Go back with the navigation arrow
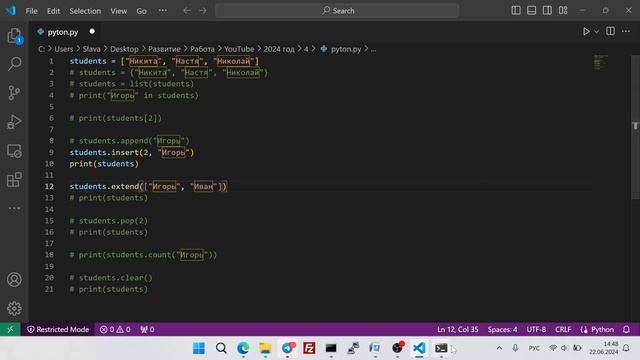This screenshot has width=640, height=360. tap(187, 11)
